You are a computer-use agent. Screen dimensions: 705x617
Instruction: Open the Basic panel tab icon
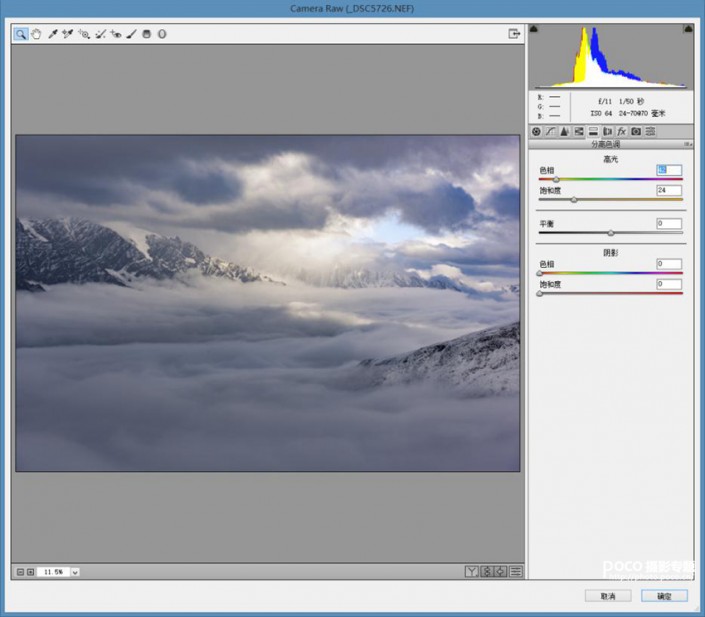click(x=536, y=131)
